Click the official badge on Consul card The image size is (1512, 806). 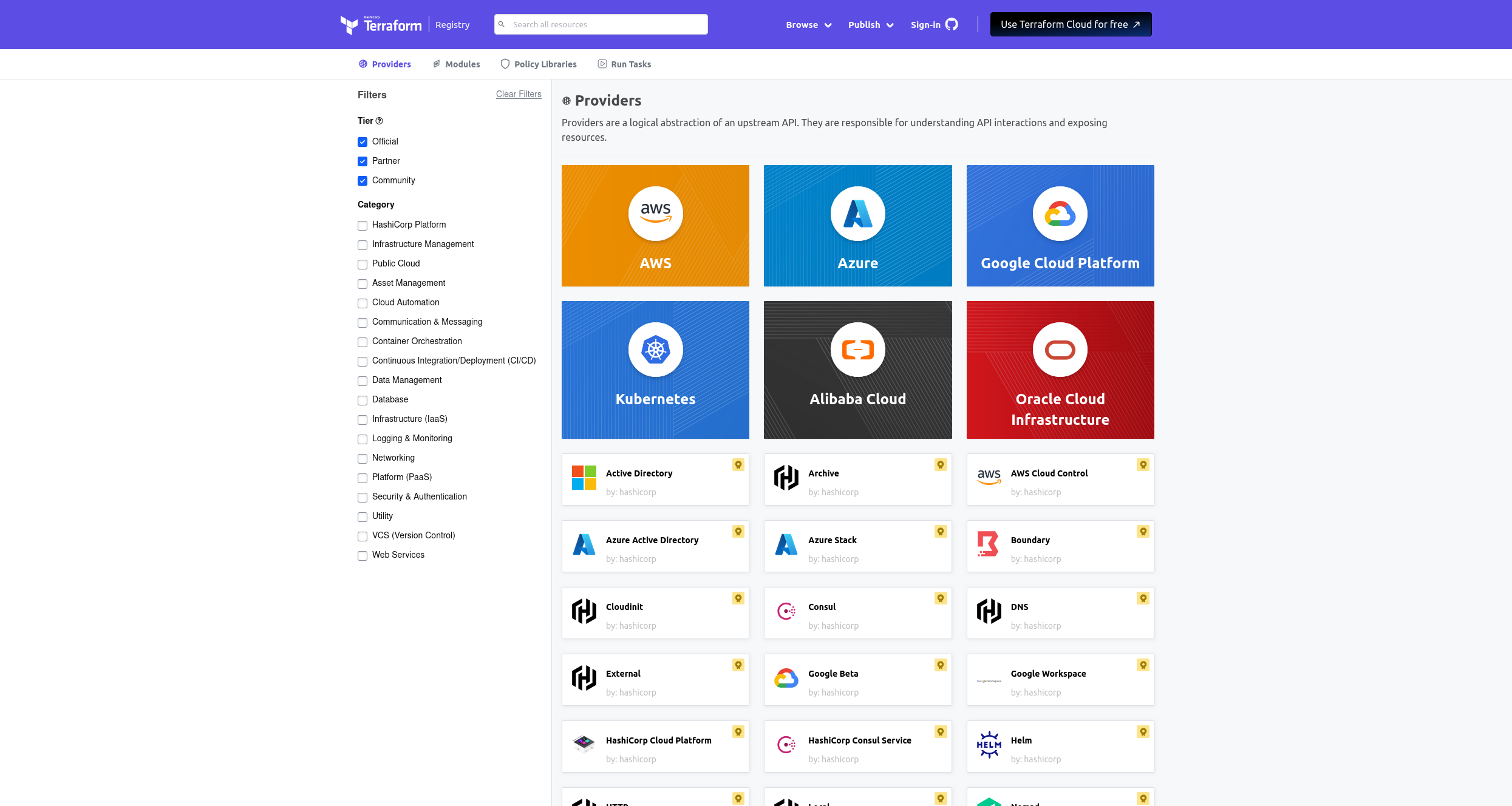[x=941, y=598]
